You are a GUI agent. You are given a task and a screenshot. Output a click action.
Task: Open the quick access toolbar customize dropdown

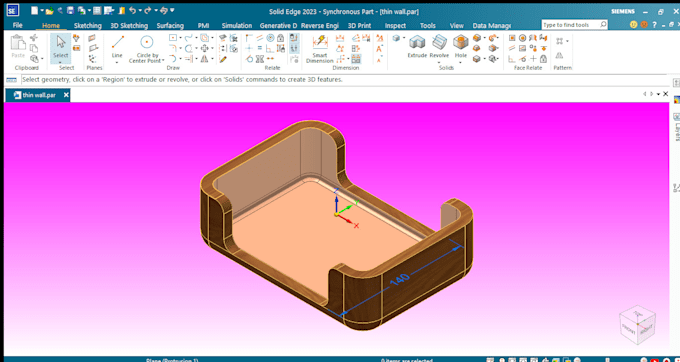coord(172,10)
